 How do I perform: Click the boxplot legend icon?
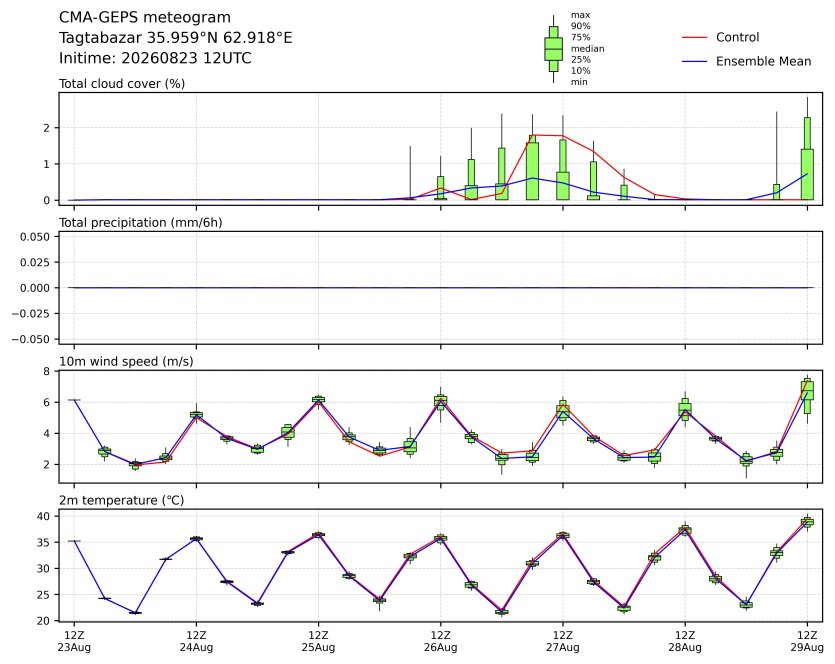(553, 49)
